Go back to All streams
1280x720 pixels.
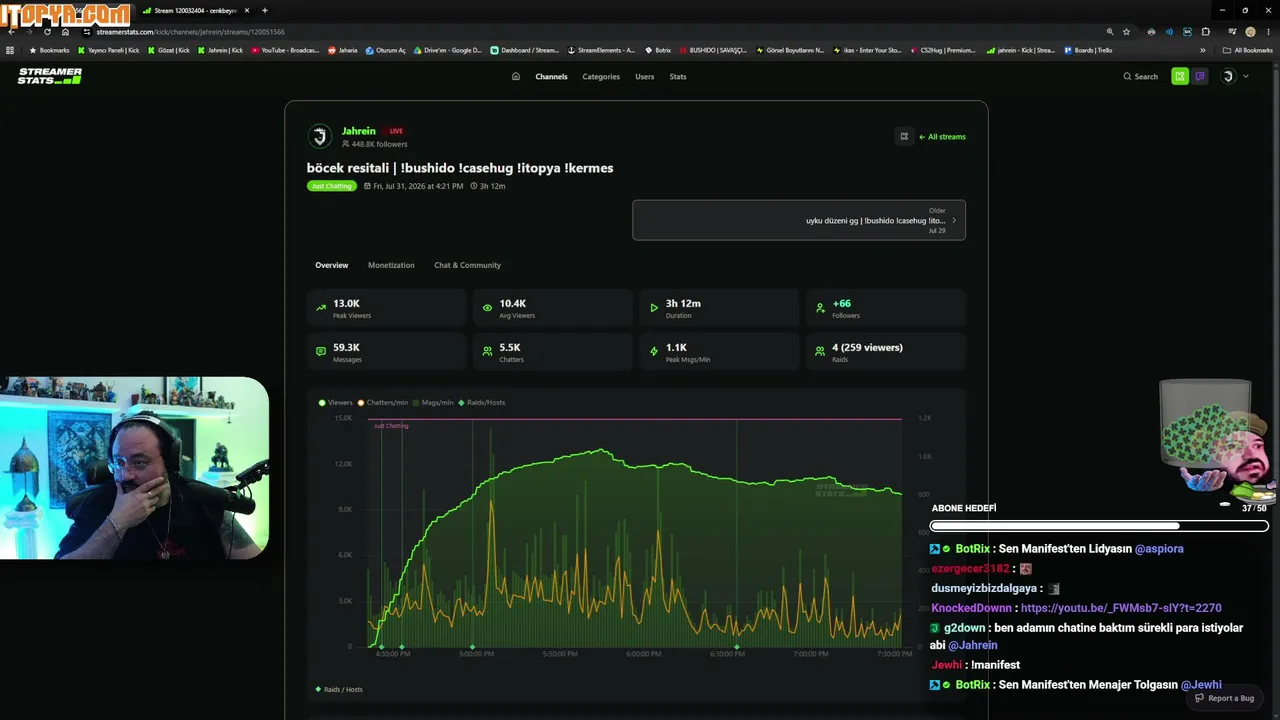(x=942, y=137)
